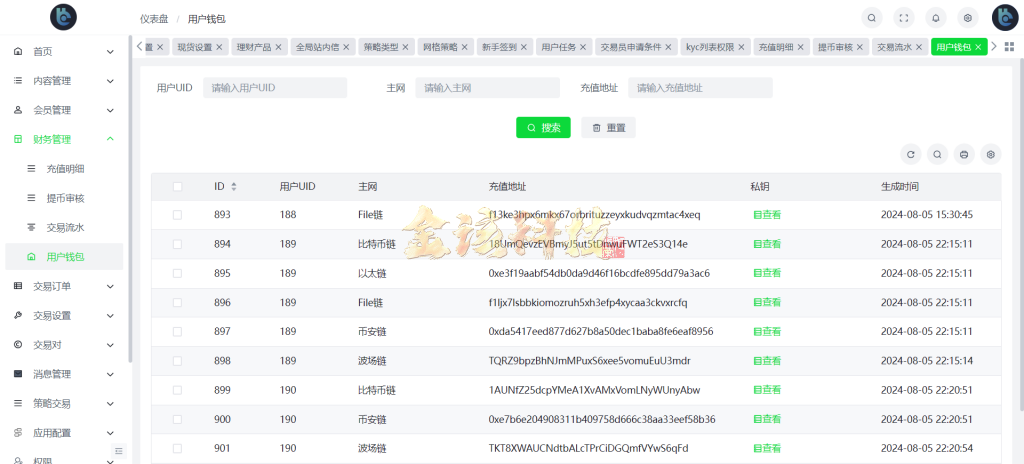Expand the 首页 sidebar menu chevron
The image size is (1024, 464).
click(110, 52)
